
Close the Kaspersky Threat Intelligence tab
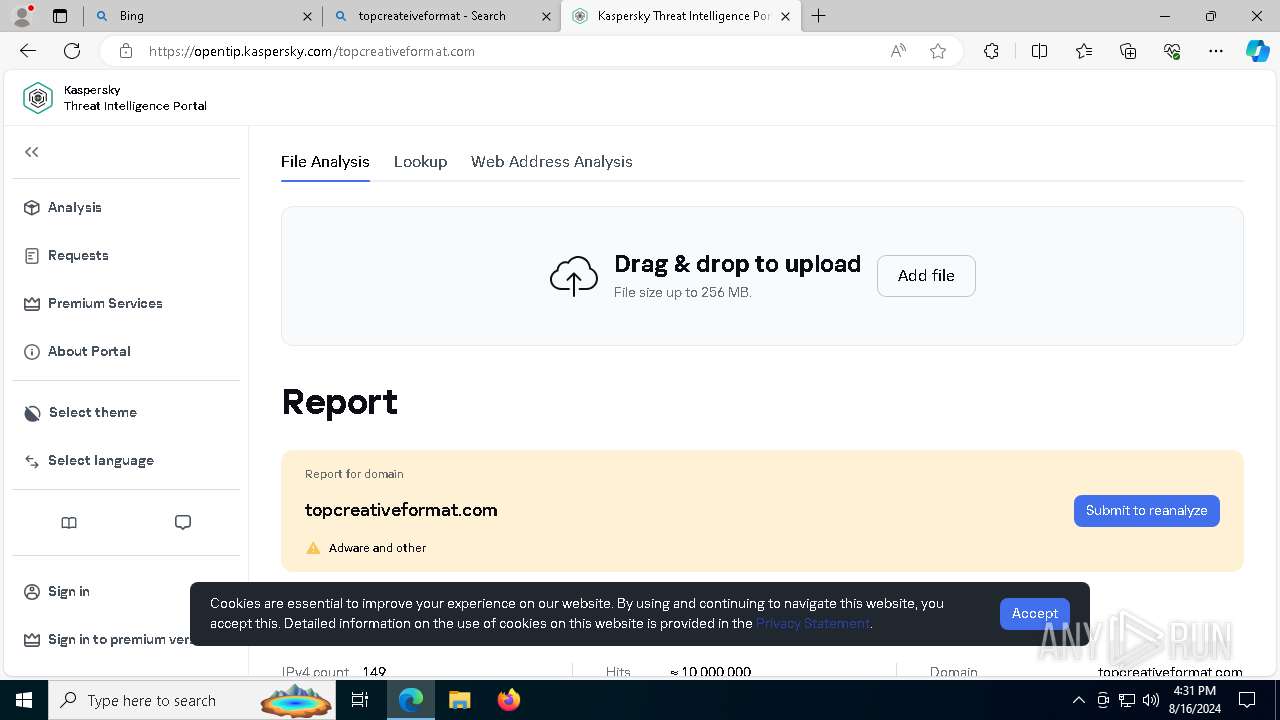pos(785,16)
